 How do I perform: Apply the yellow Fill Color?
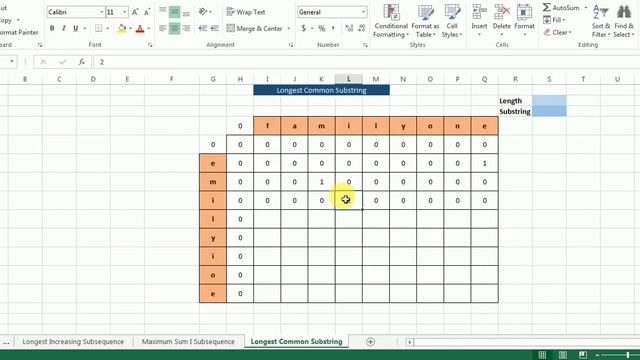[122, 29]
